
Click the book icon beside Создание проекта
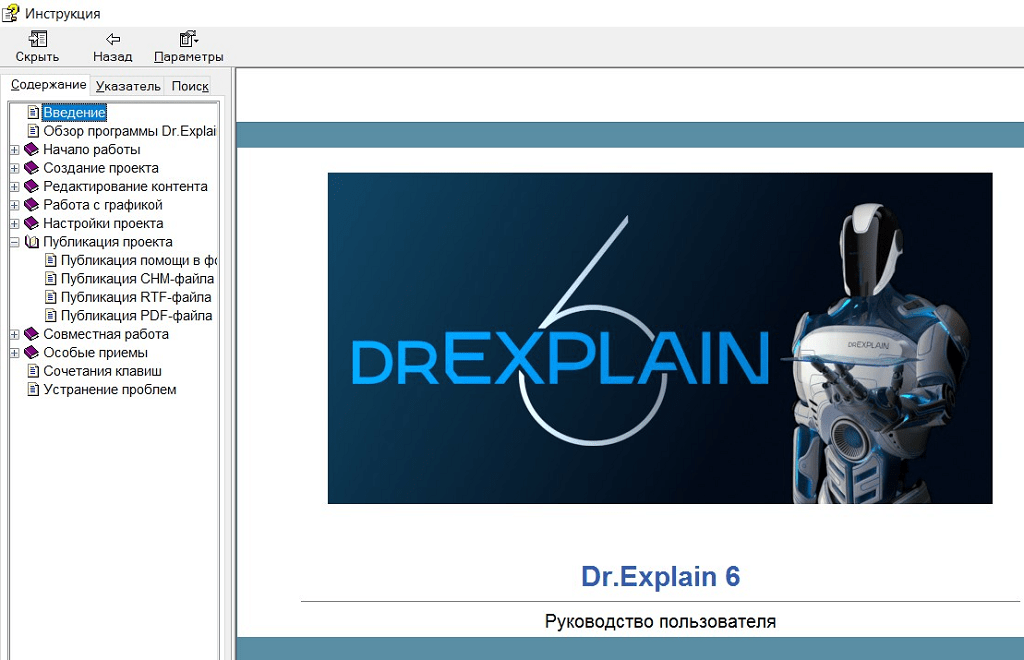click(31, 168)
